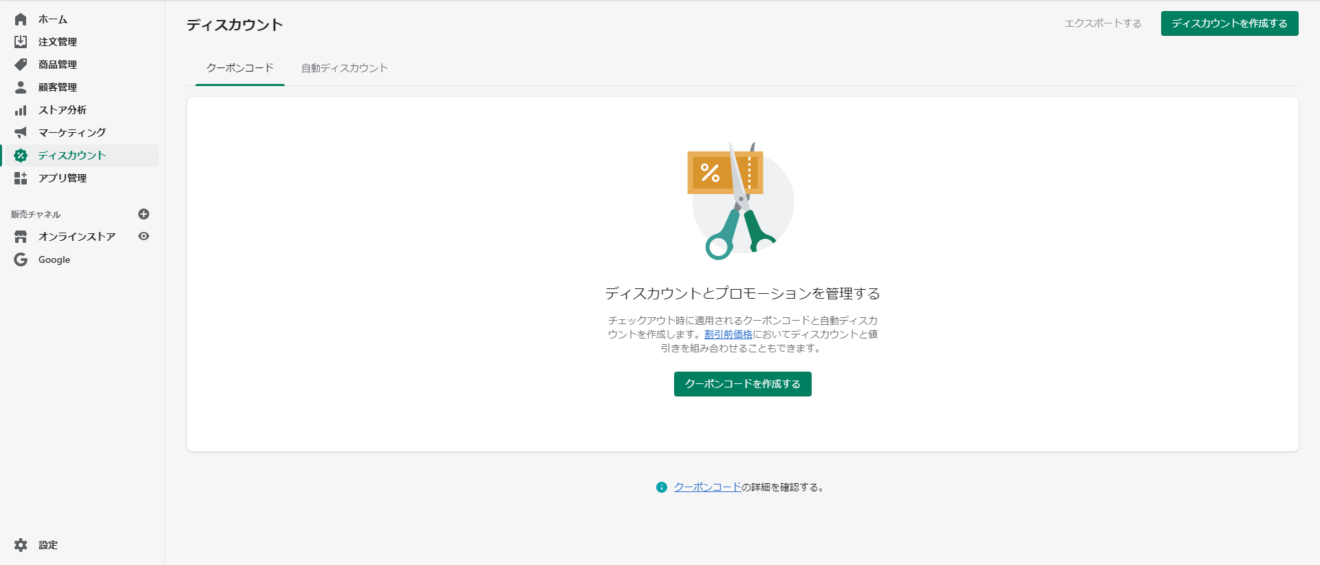Open the marketing megaphone icon (マーケティング)
This screenshot has width=1320, height=565.
21,133
